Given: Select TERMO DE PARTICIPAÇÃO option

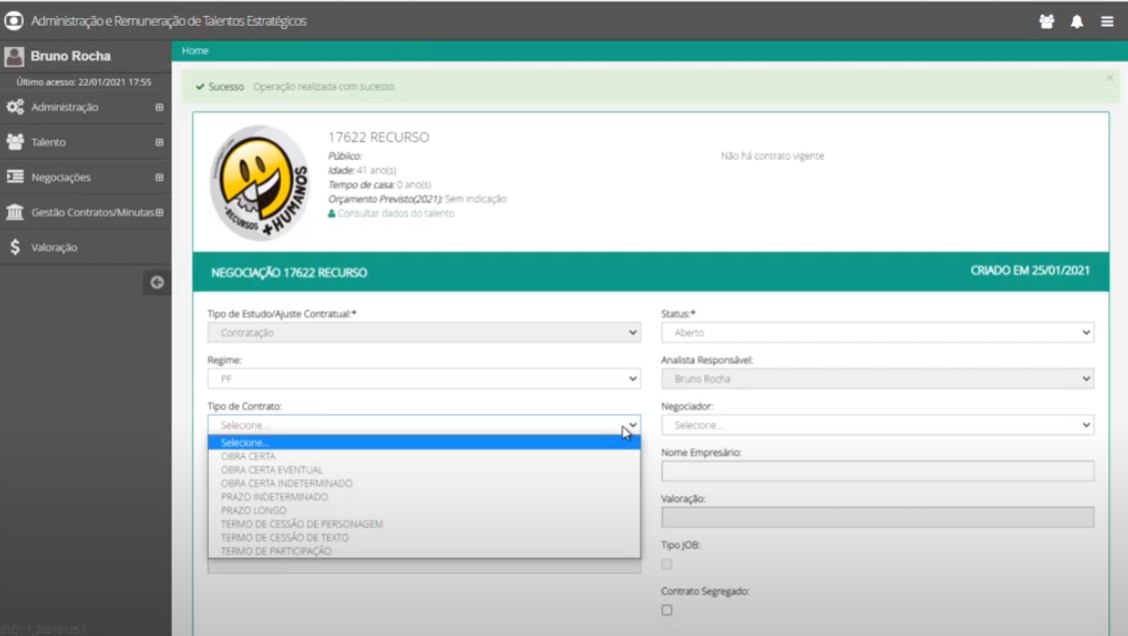Looking at the screenshot, I should tap(424, 551).
